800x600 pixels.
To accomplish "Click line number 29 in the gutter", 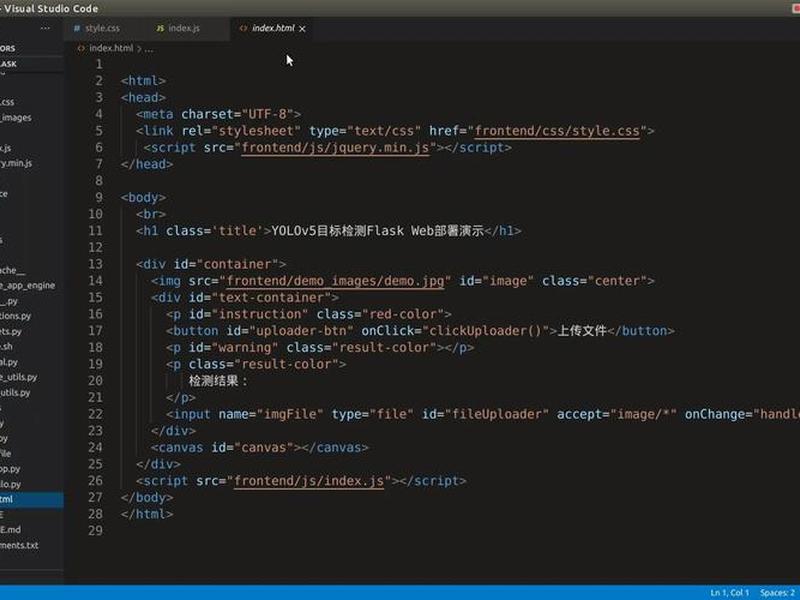I will click(x=95, y=531).
